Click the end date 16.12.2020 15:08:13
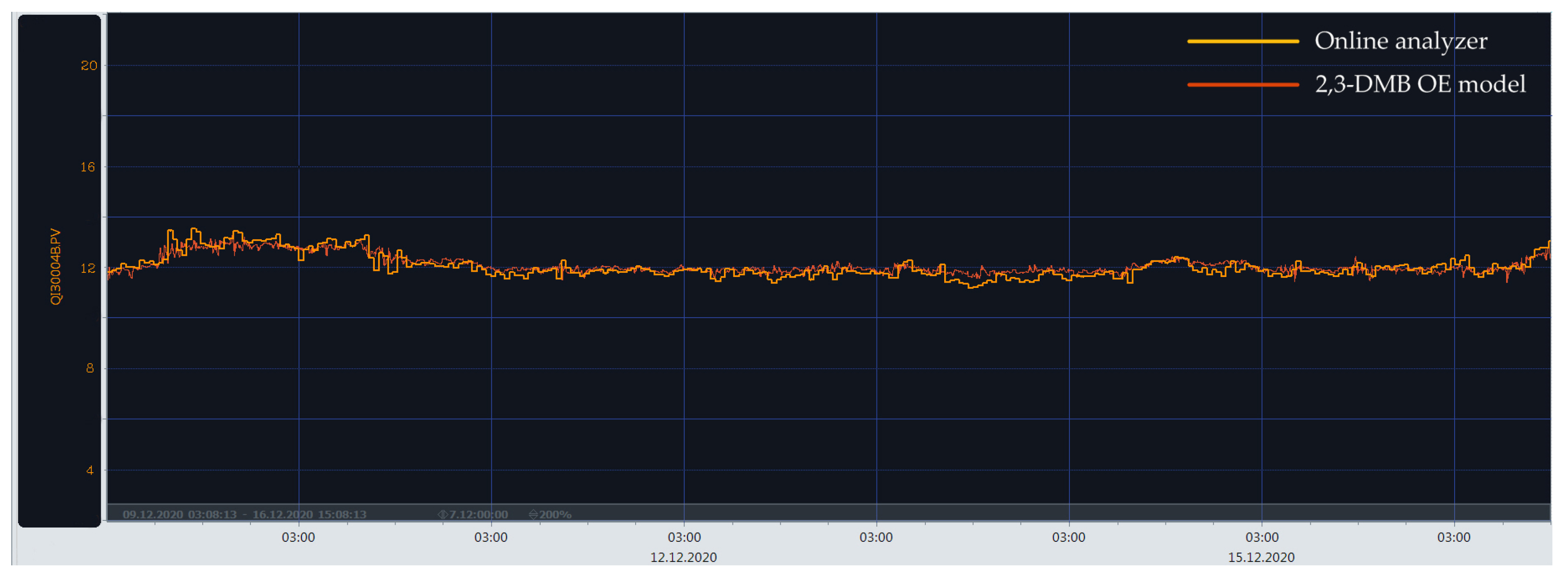Screen dimensions: 1568x580 (x=309, y=515)
